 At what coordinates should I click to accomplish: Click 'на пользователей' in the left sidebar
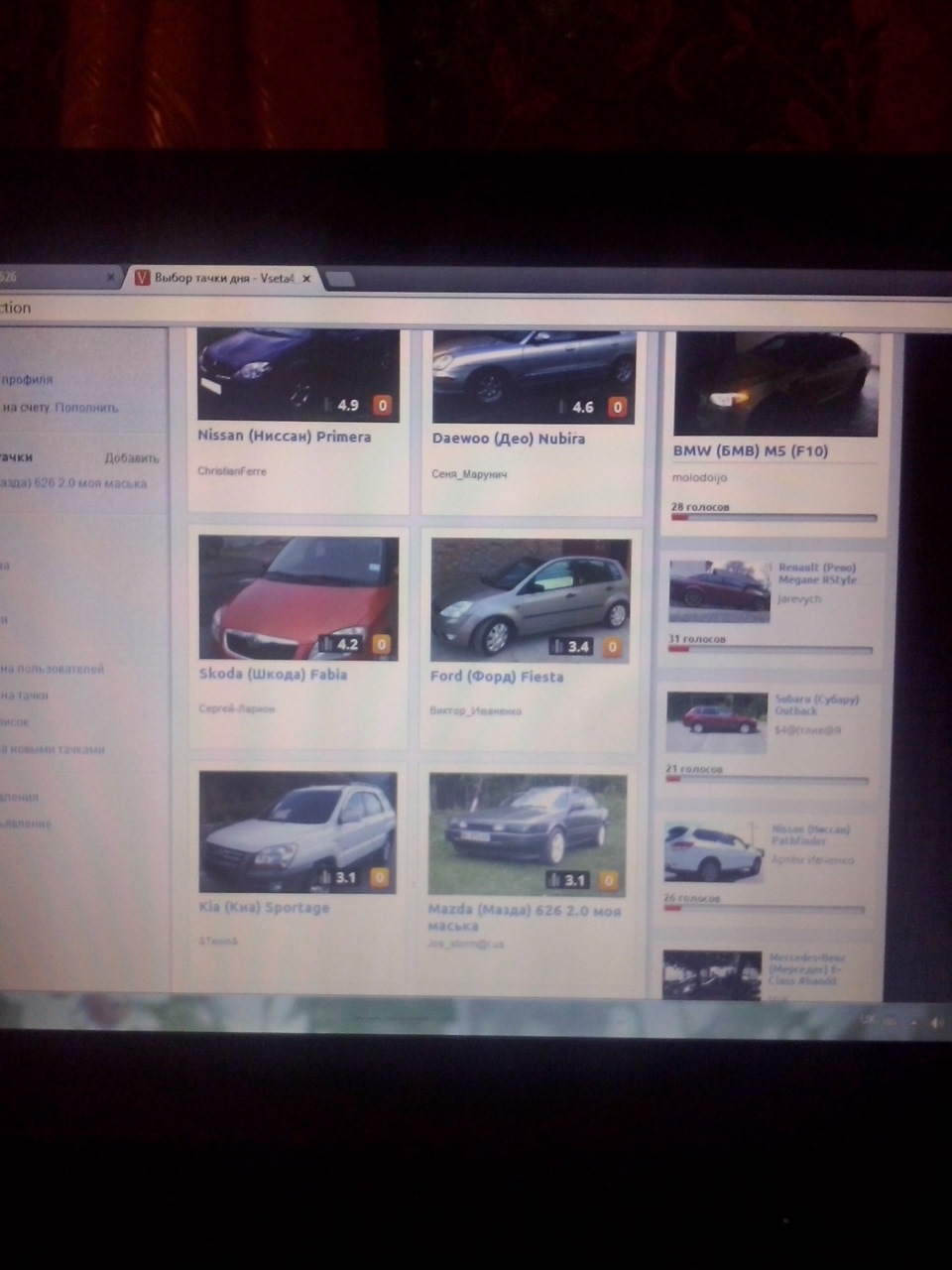53,669
